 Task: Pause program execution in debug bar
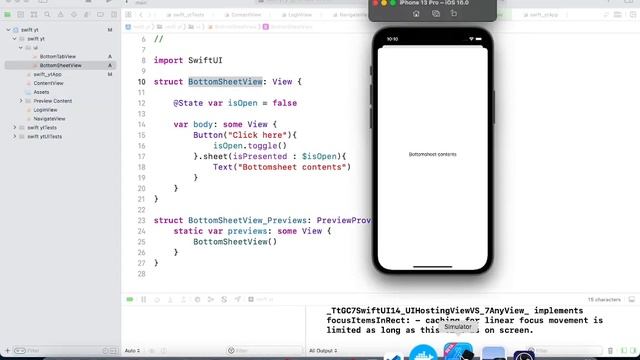[x=144, y=300]
